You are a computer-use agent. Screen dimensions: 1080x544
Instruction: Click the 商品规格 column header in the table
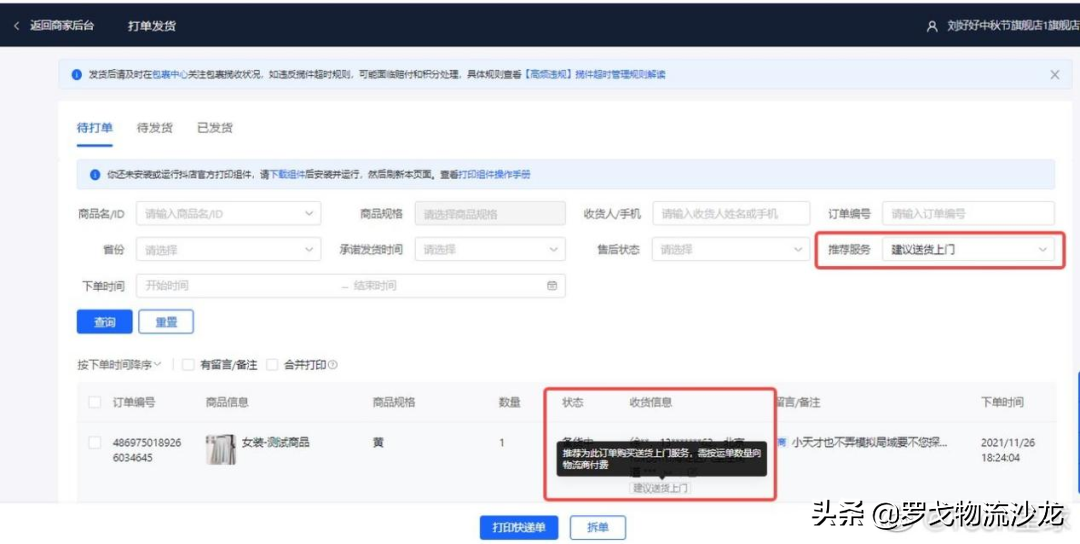[394, 402]
